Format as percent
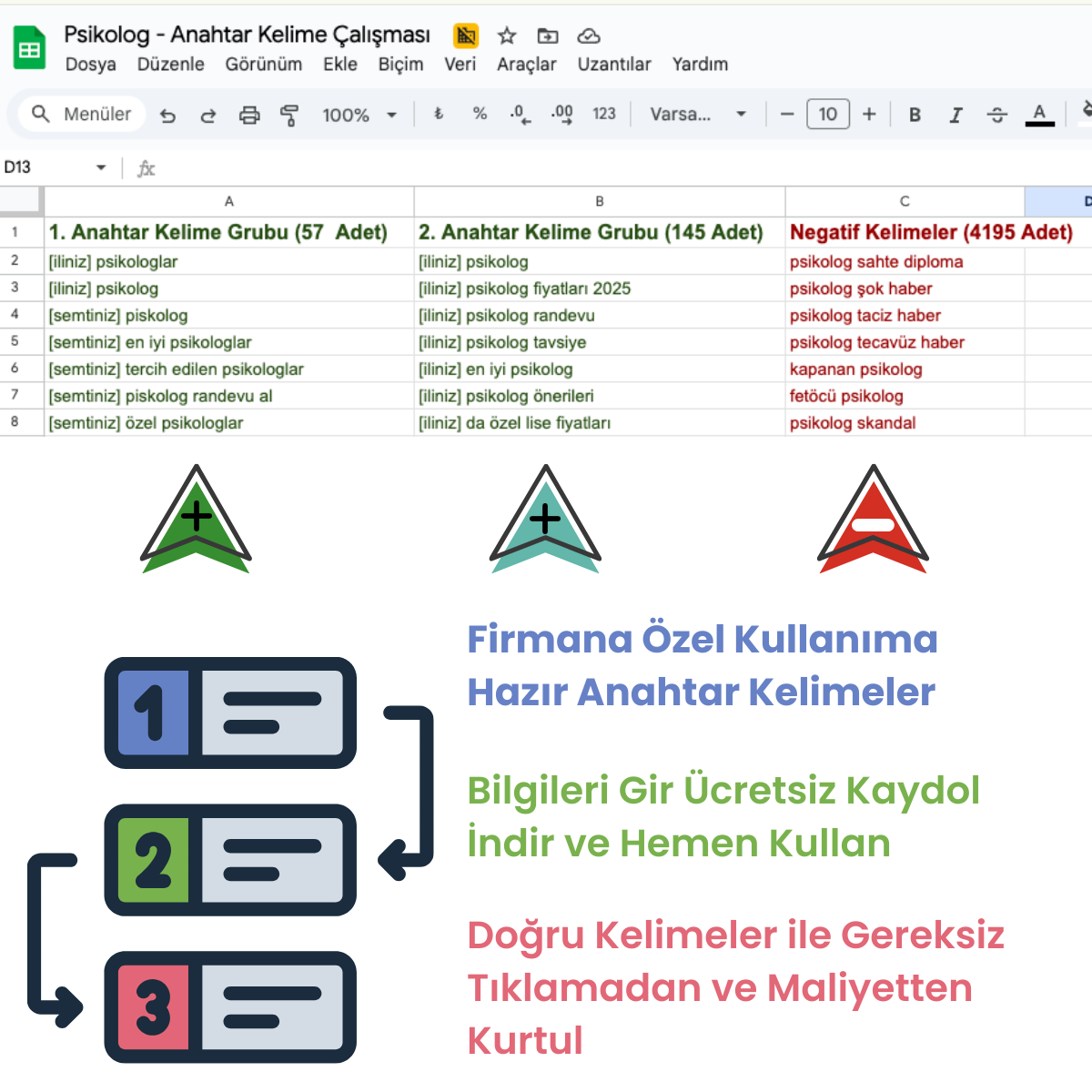 (480, 114)
